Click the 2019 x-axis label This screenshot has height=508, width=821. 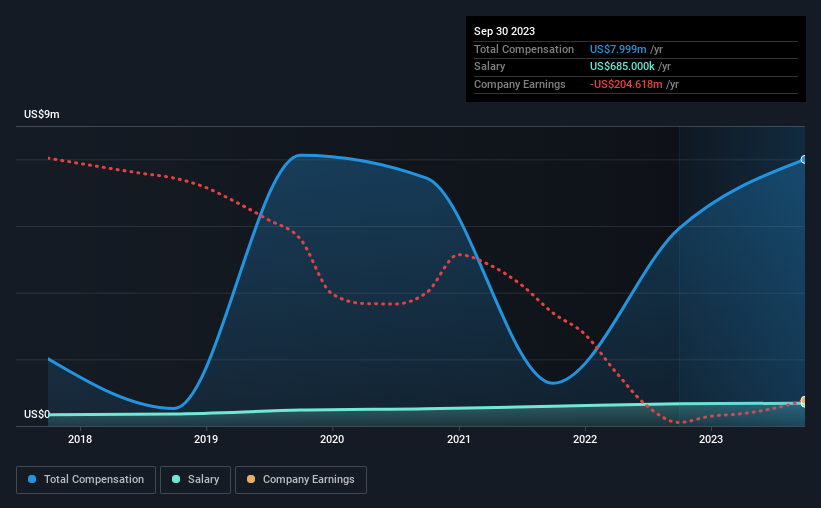tap(206, 439)
